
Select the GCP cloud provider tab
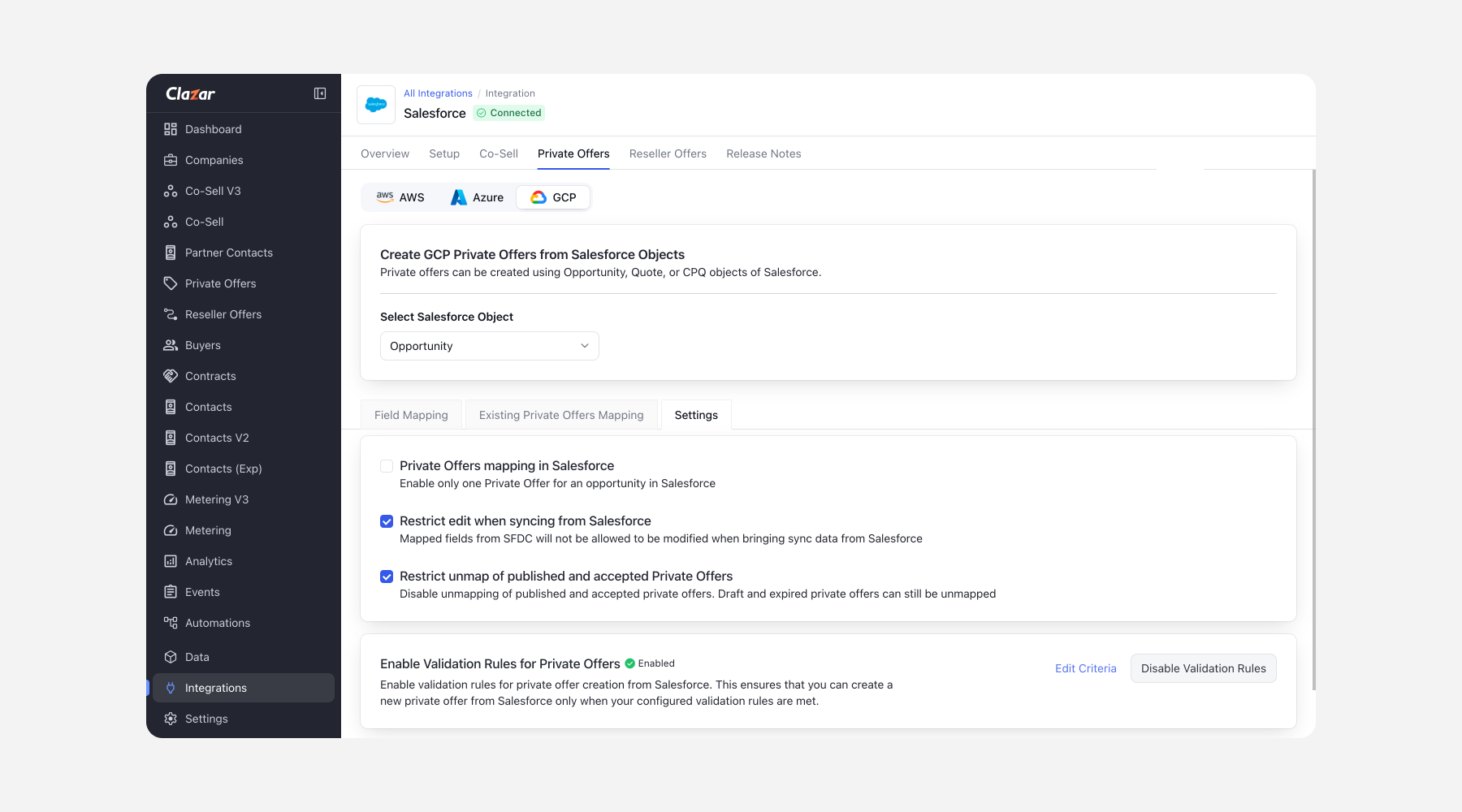[553, 197]
